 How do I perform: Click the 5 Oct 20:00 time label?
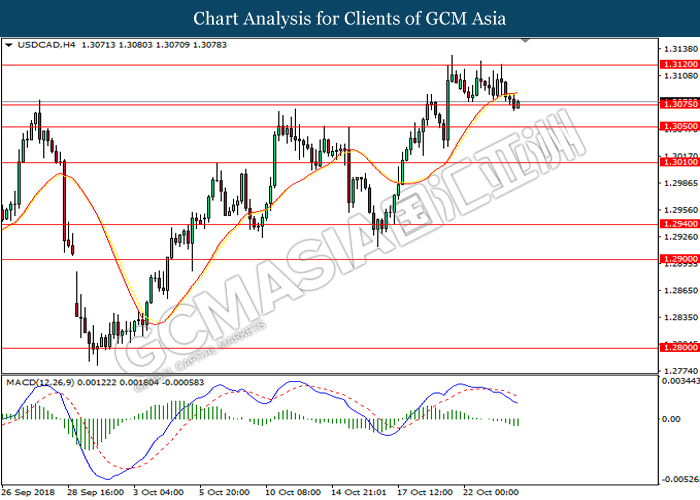coord(225,492)
